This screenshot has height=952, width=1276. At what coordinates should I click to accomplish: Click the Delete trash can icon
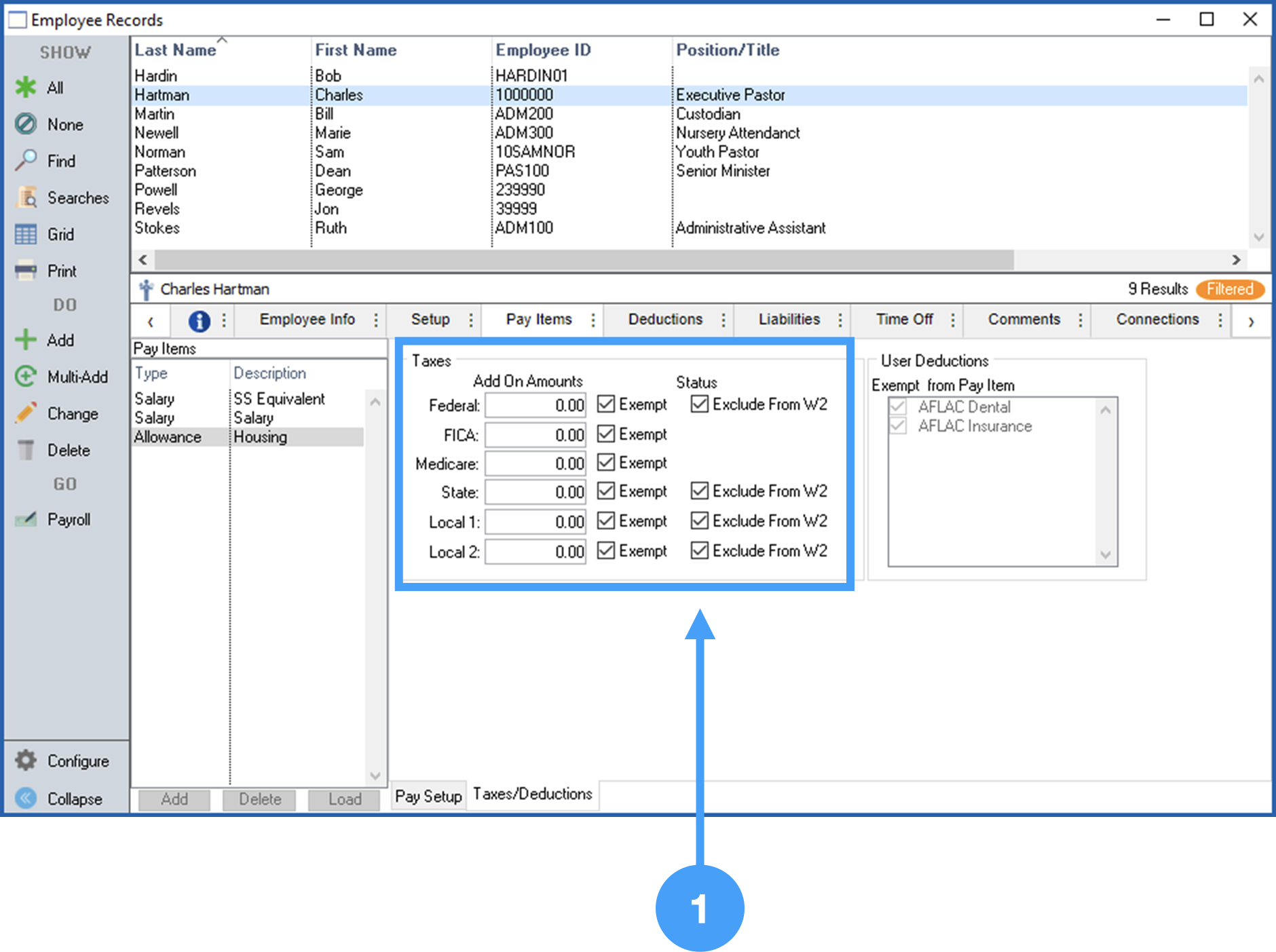pyautogui.click(x=26, y=450)
